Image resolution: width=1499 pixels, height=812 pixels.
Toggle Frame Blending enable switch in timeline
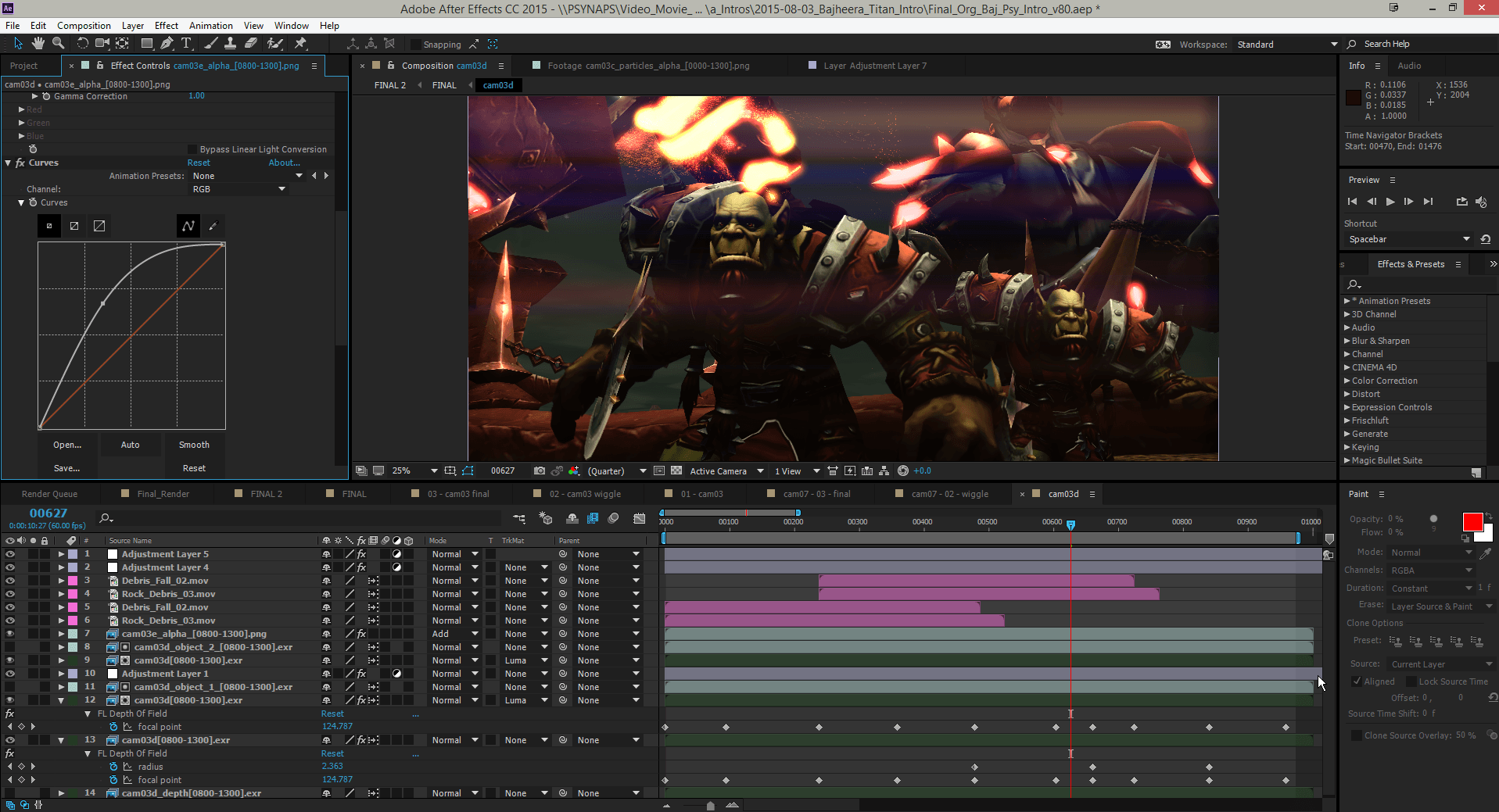593,518
